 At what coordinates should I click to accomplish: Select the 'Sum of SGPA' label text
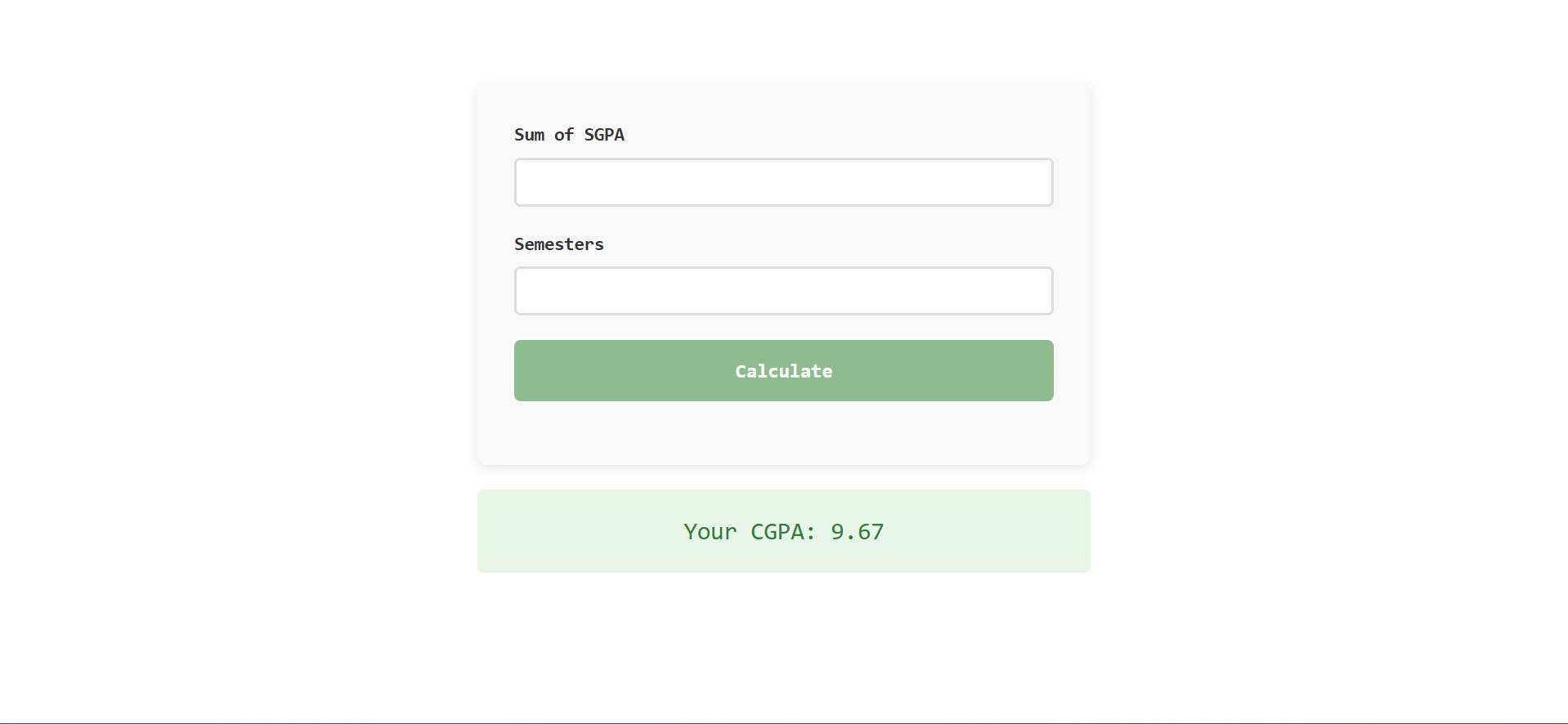tap(569, 134)
